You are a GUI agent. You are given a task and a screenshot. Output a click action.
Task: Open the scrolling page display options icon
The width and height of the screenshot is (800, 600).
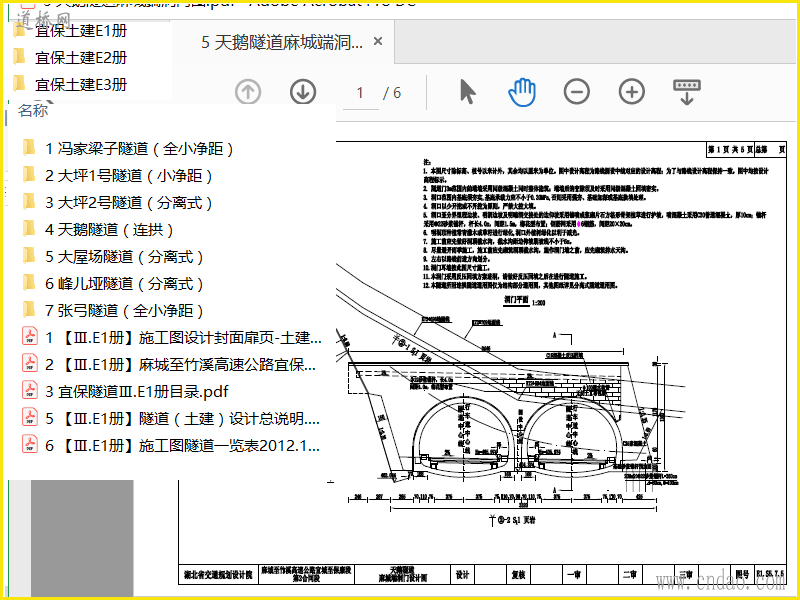[x=687, y=92]
